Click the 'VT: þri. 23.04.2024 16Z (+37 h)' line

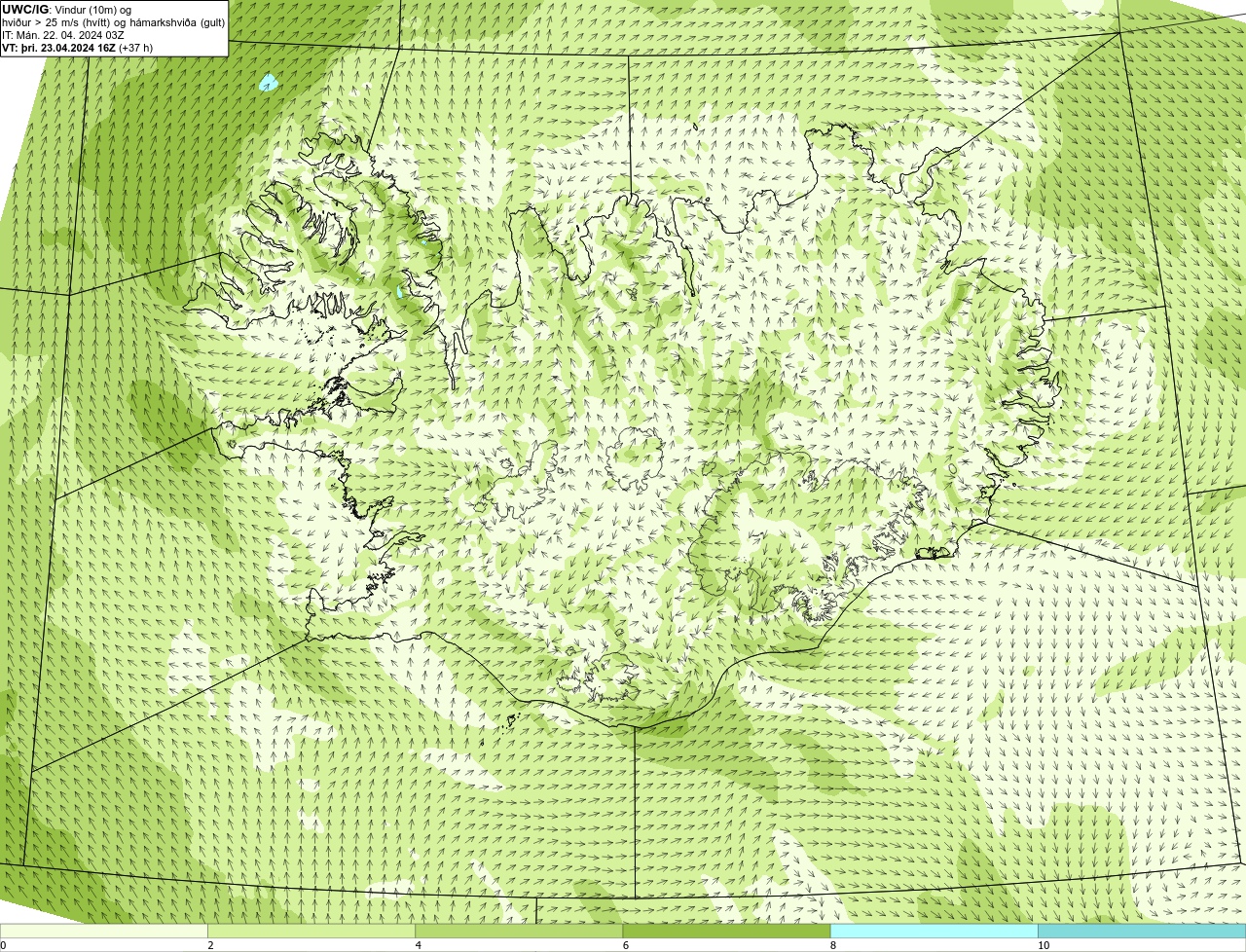[78, 48]
